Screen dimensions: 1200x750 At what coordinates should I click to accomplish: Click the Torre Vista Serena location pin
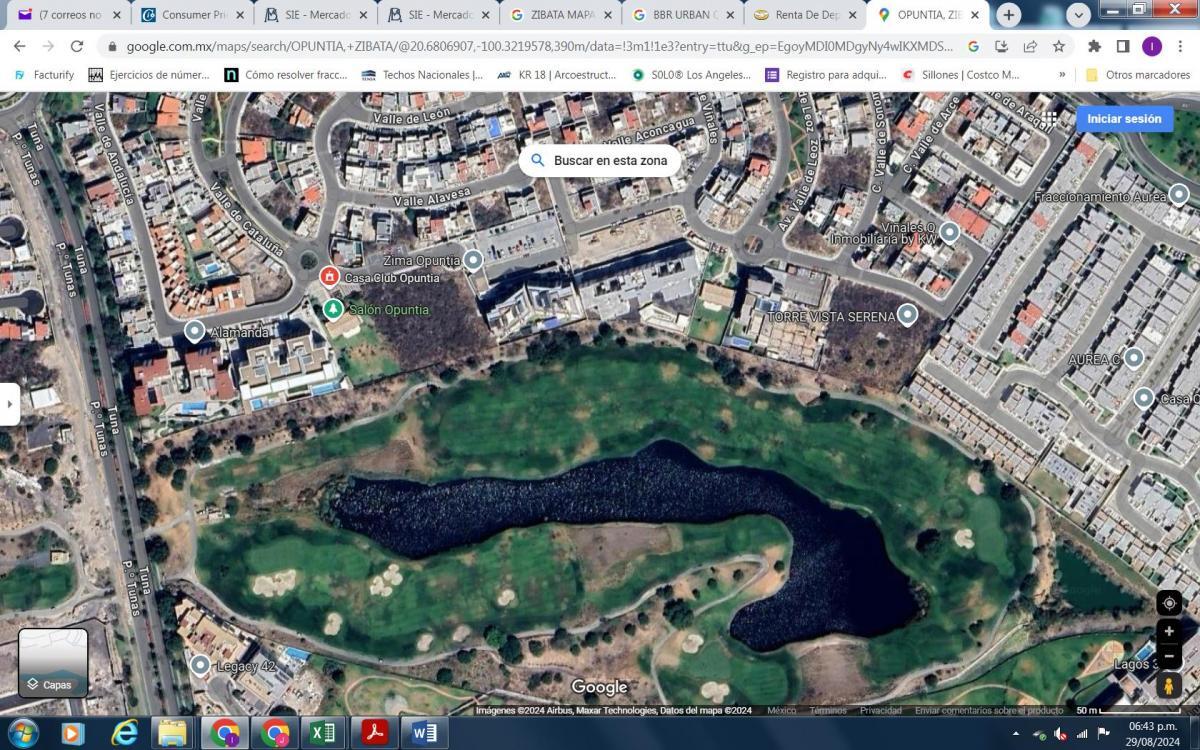pyautogui.click(x=907, y=315)
